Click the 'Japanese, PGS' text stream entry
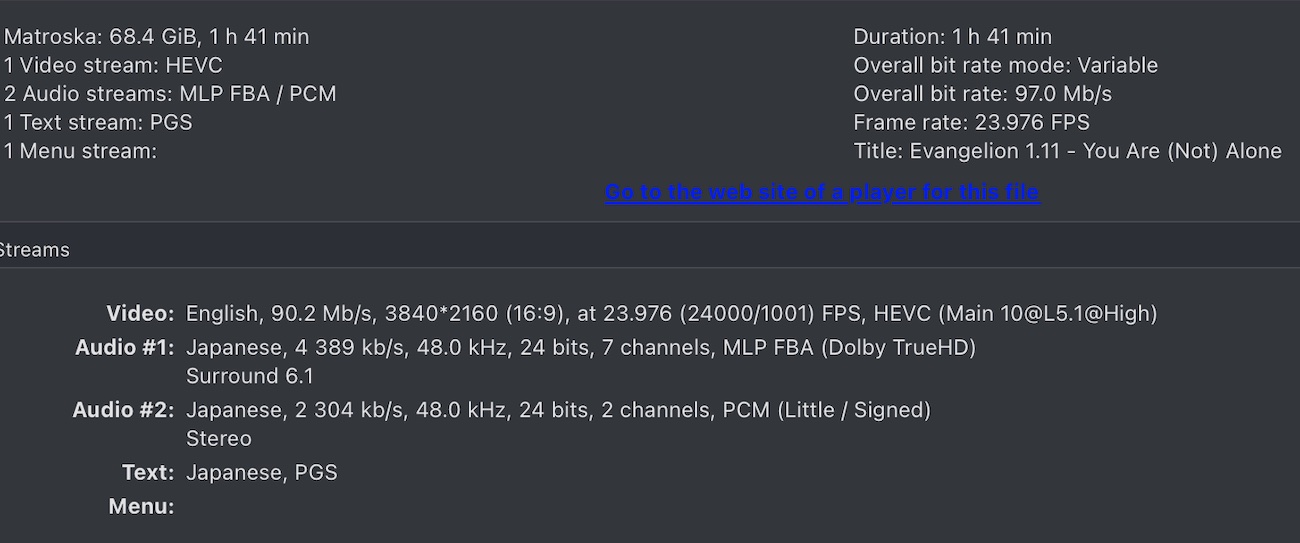 [x=262, y=472]
